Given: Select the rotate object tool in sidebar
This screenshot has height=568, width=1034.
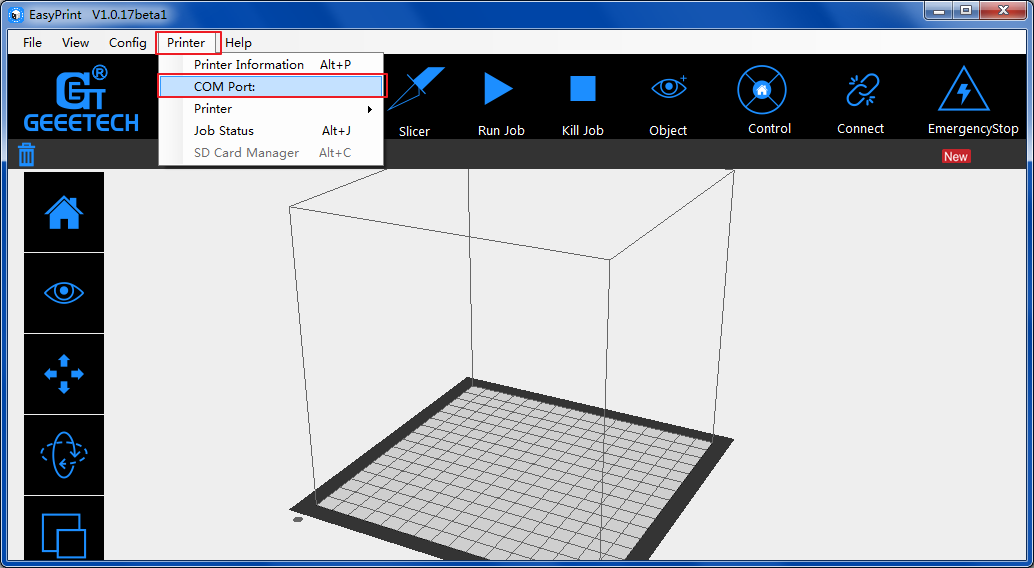Looking at the screenshot, I should 64,455.
